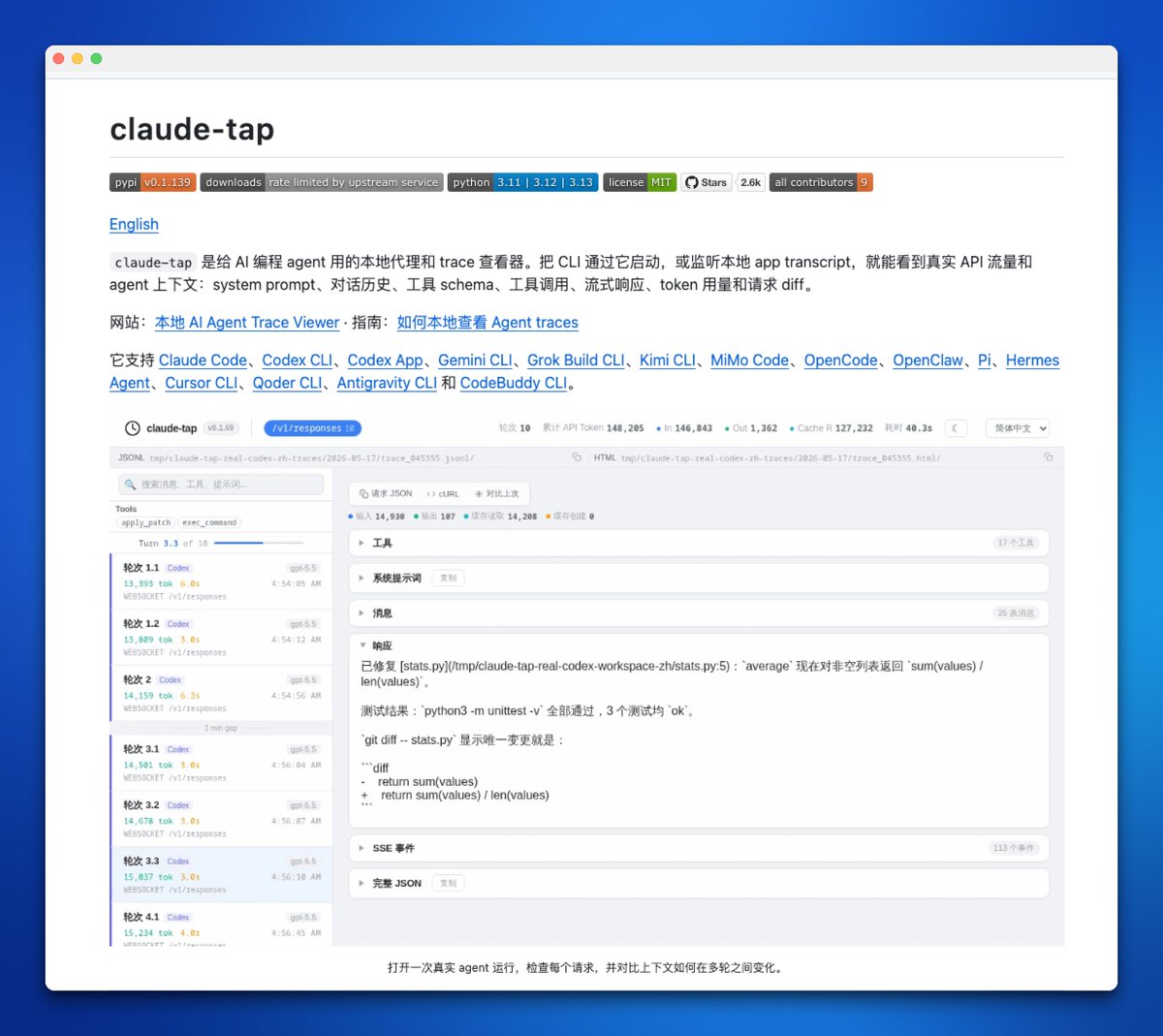This screenshot has height=1036, width=1163.
Task: Open the Kimi CLI link
Action: (668, 361)
